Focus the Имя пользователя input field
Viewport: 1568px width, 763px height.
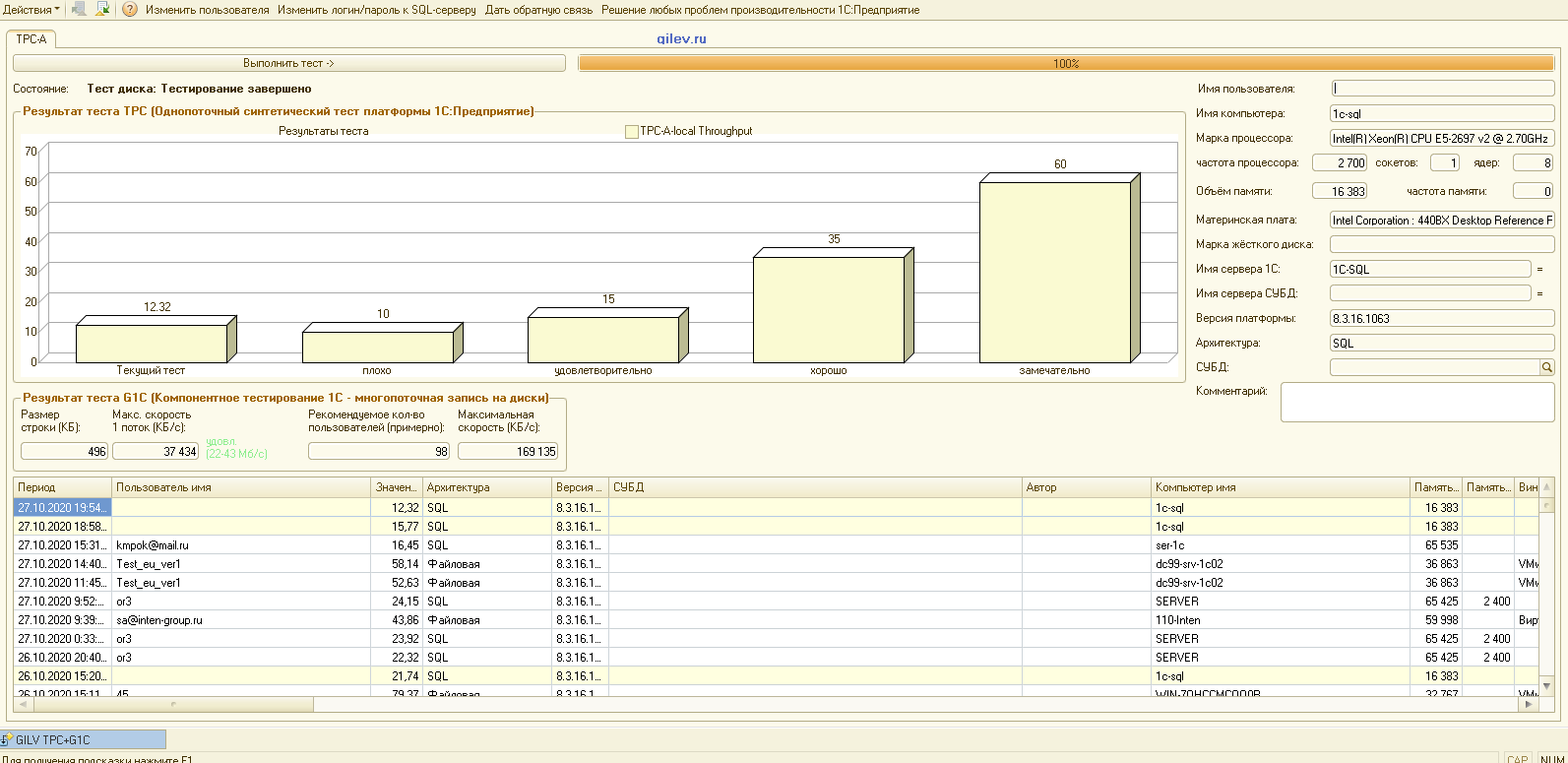[1443, 89]
